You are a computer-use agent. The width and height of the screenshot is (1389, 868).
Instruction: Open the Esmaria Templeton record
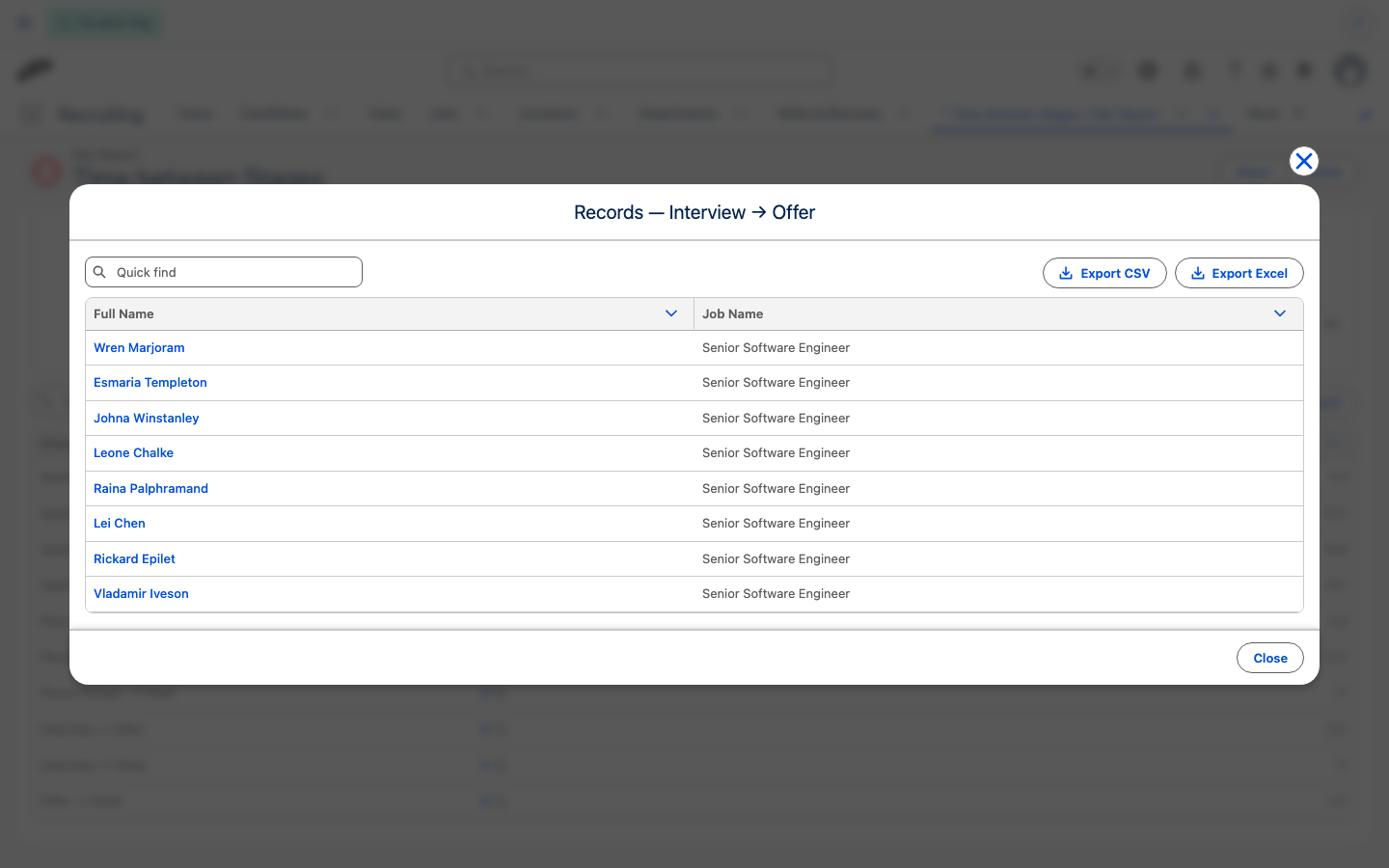pyautogui.click(x=150, y=383)
